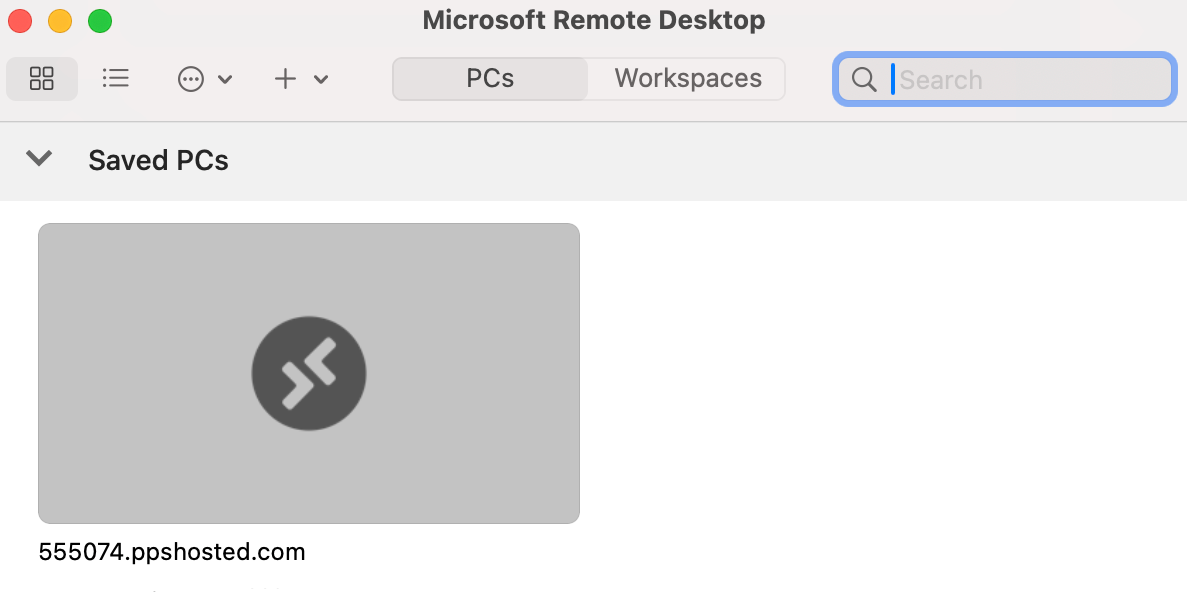Minimize the window with the yellow button
Screen dimensions: 1187x605
(x=60, y=21)
